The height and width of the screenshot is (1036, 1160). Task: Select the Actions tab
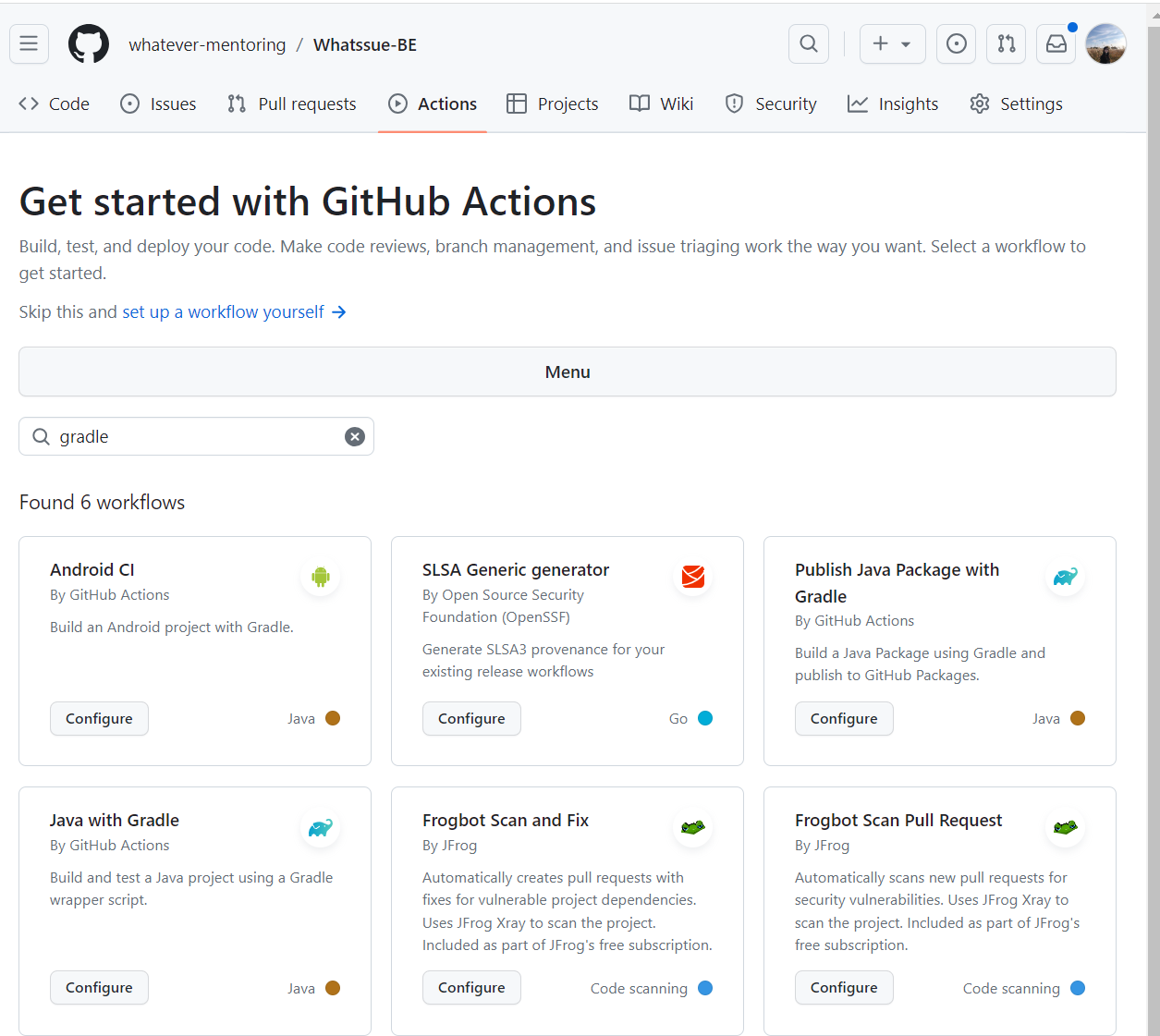(x=433, y=104)
